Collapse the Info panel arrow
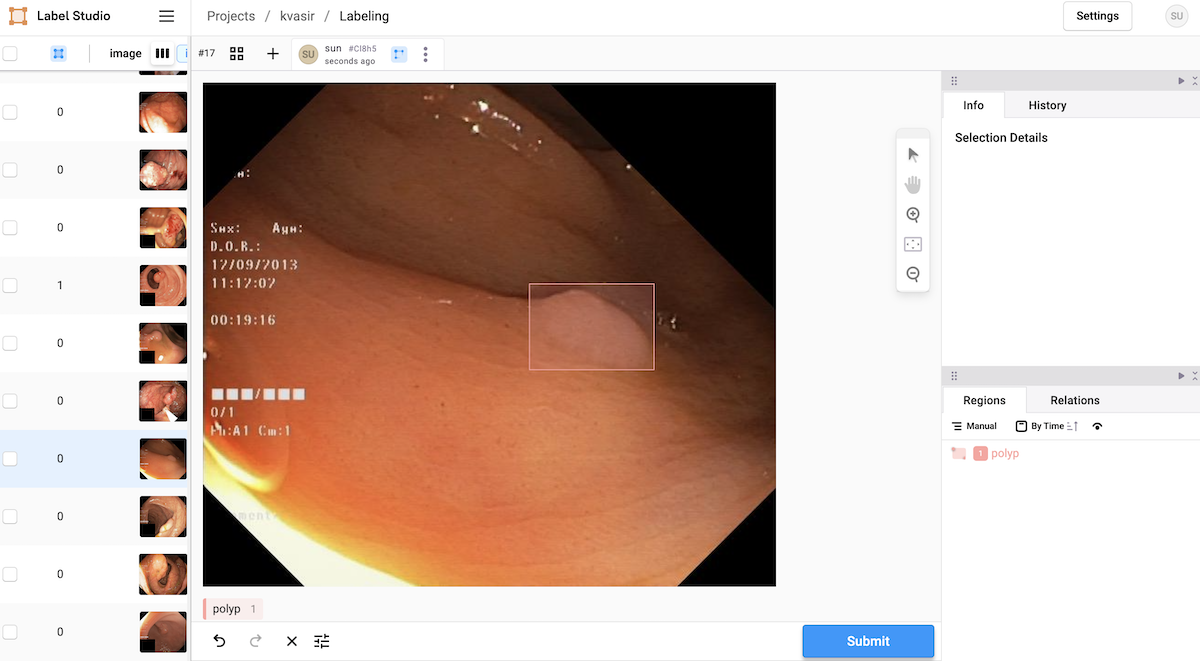Screen dimensions: 1200x661 coord(1181,80)
